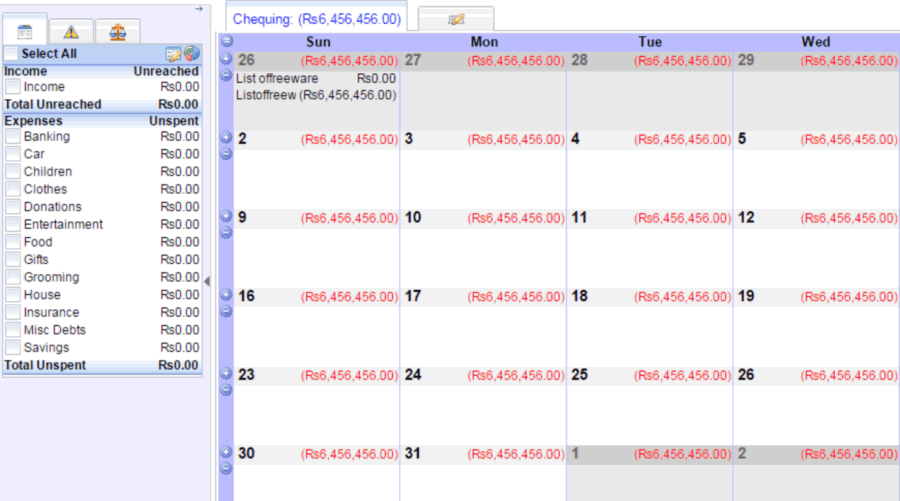Click the minus icon for week of 30
900x501 pixels.
(226, 468)
